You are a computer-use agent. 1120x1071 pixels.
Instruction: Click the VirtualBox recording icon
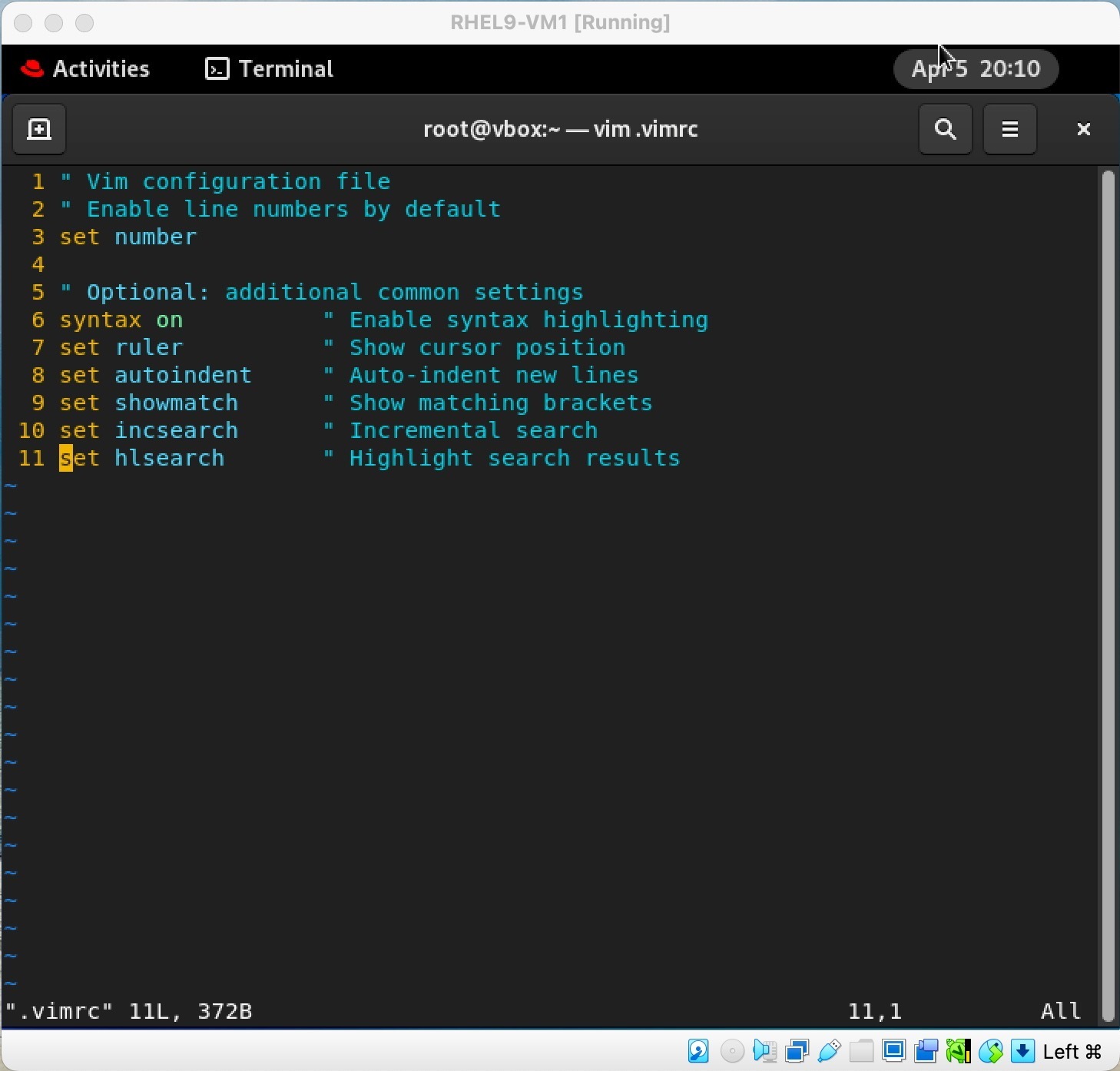point(926,1050)
